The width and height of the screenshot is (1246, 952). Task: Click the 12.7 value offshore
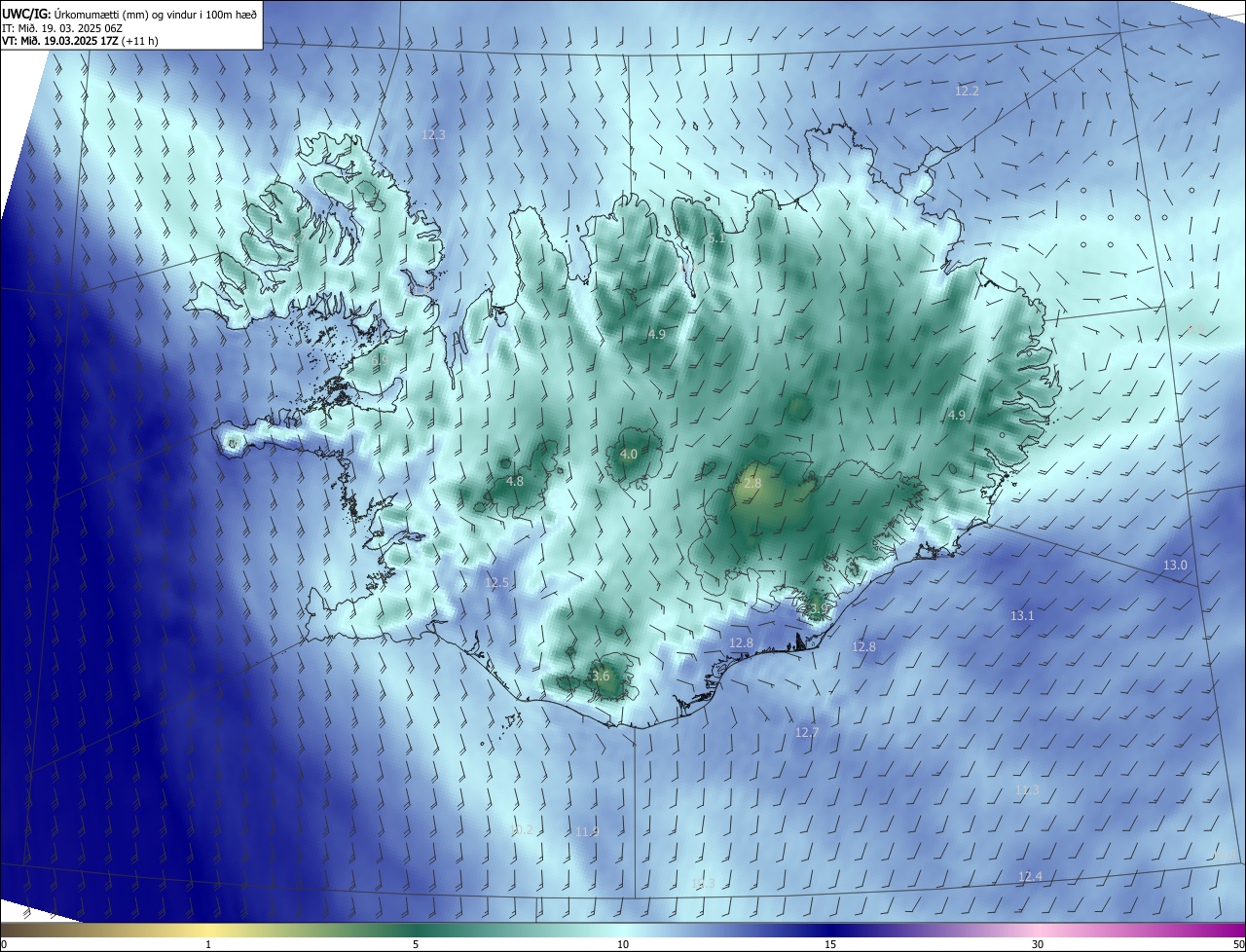tap(807, 733)
